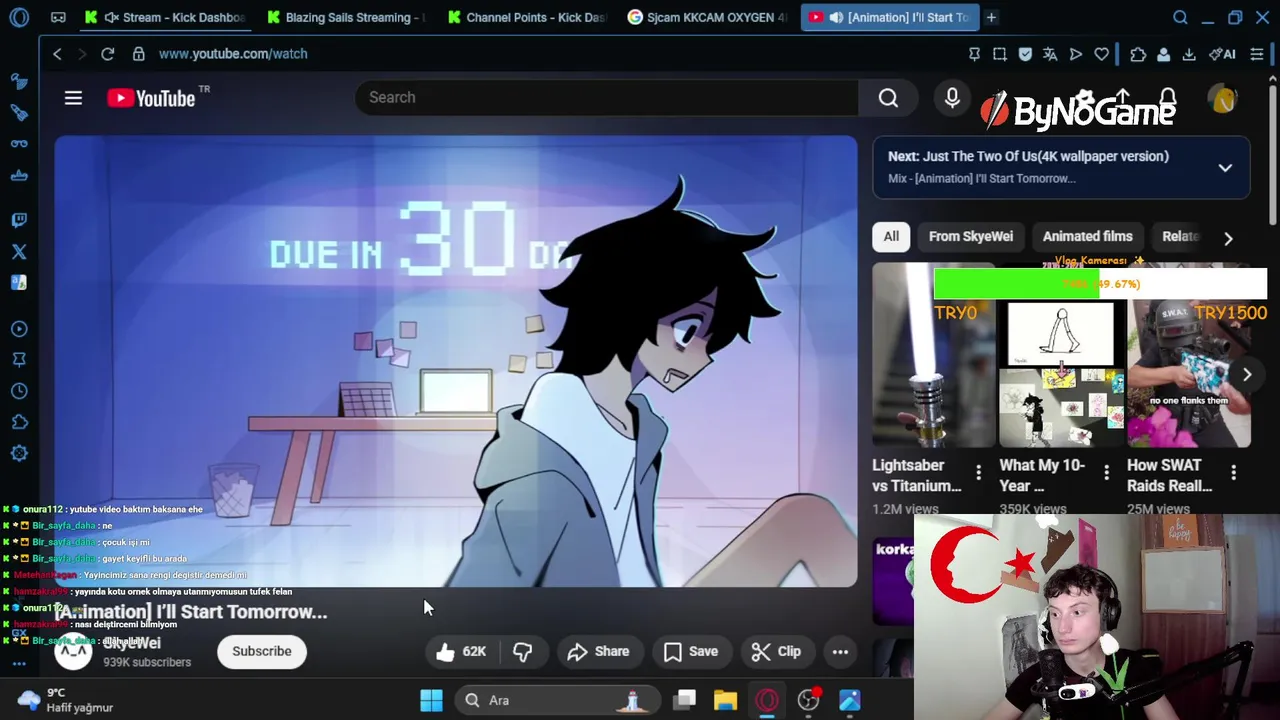Open sidebar three-dots more options
The height and width of the screenshot is (720, 1280).
[19, 663]
